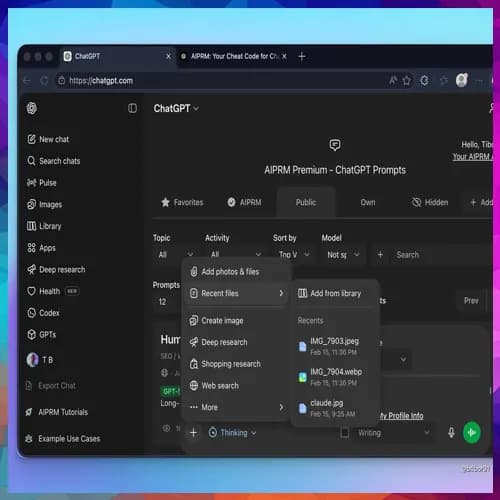500x500 pixels.
Task: Open Images in the sidebar
Action: [45, 204]
